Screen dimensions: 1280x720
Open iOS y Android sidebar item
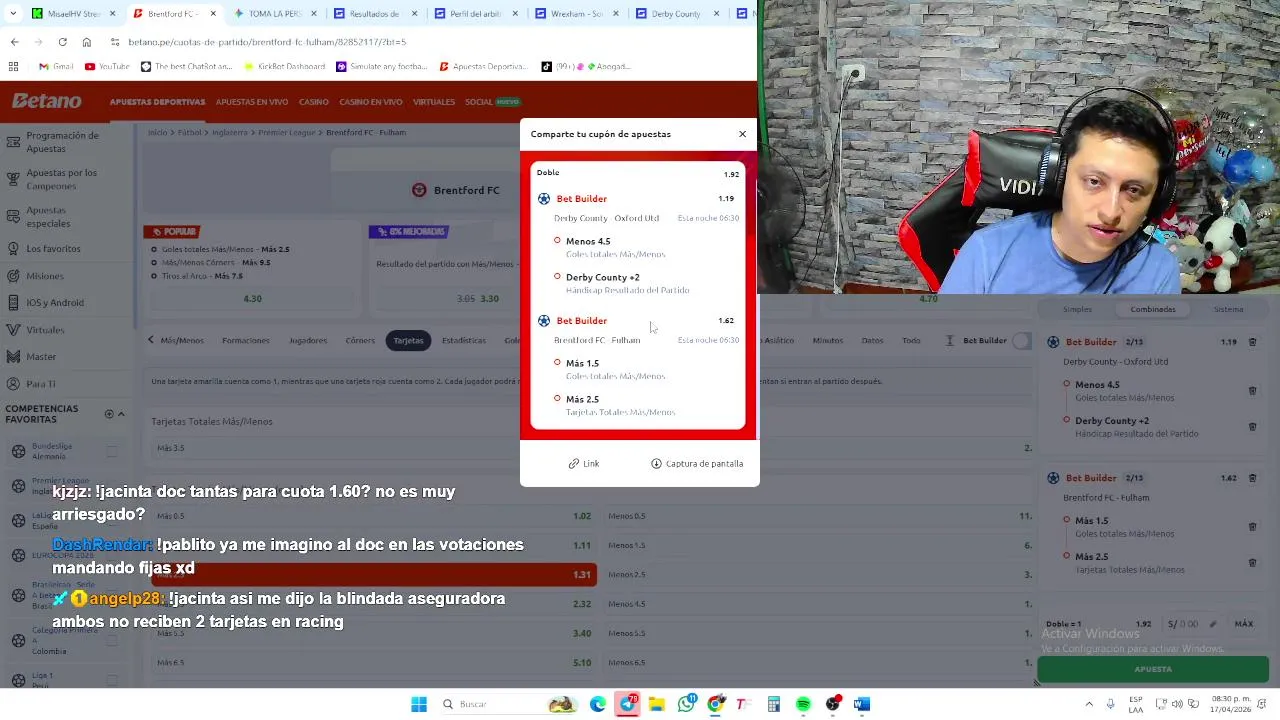[x=55, y=303]
